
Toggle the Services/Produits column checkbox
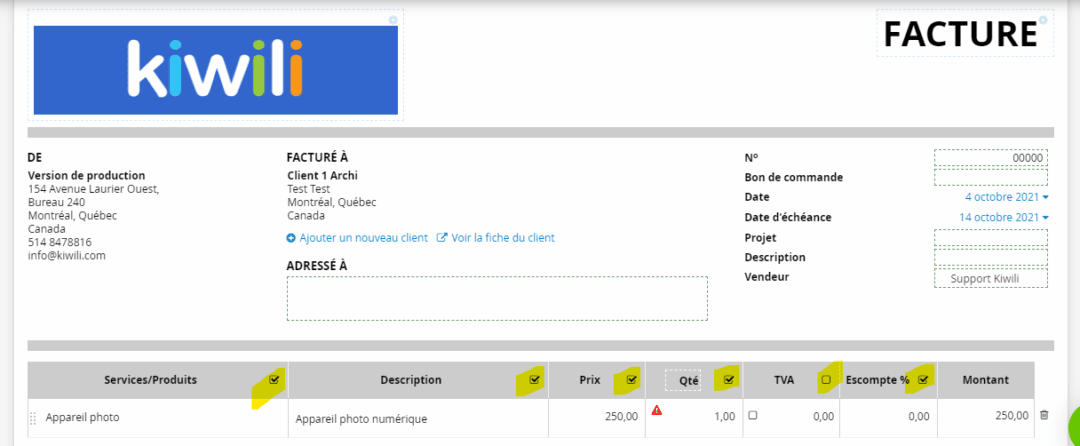click(274, 379)
